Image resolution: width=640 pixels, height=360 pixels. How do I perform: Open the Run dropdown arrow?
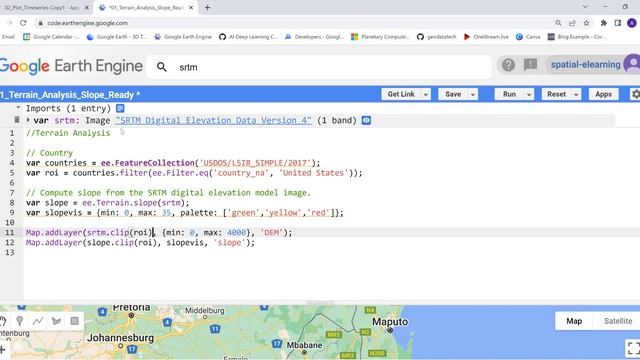[x=529, y=94]
